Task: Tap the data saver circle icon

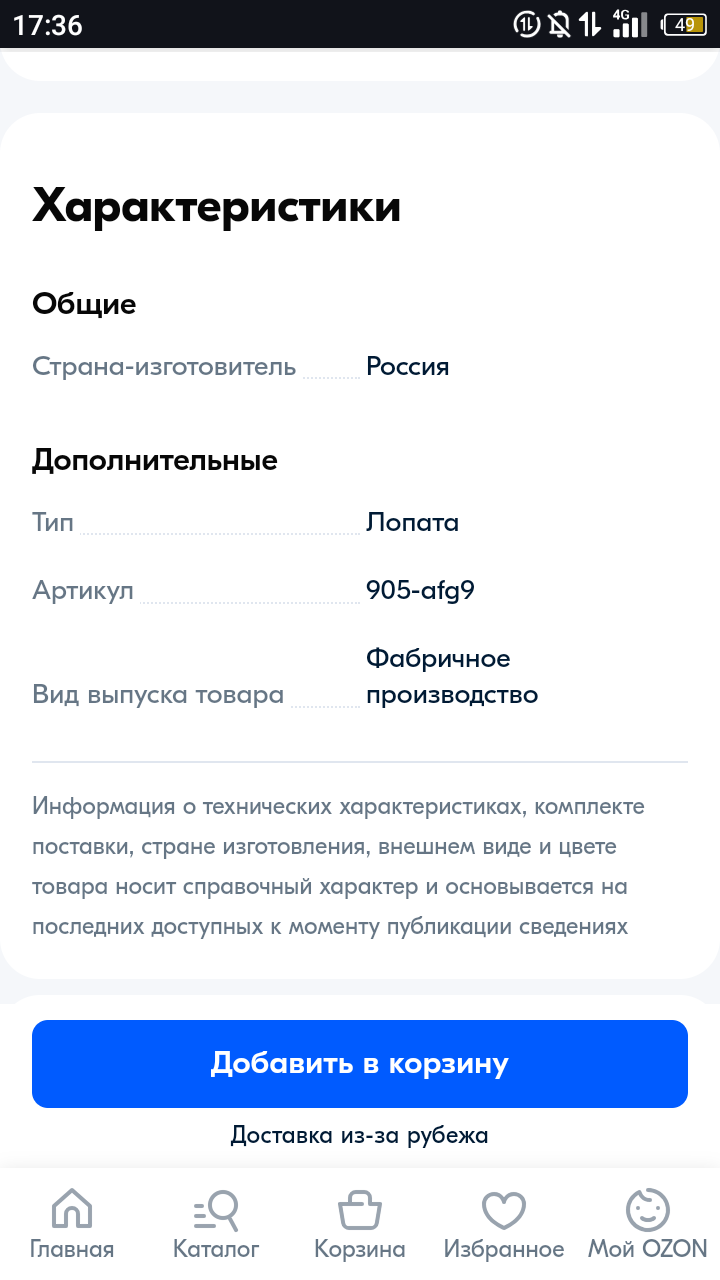Action: pyautogui.click(x=527, y=25)
